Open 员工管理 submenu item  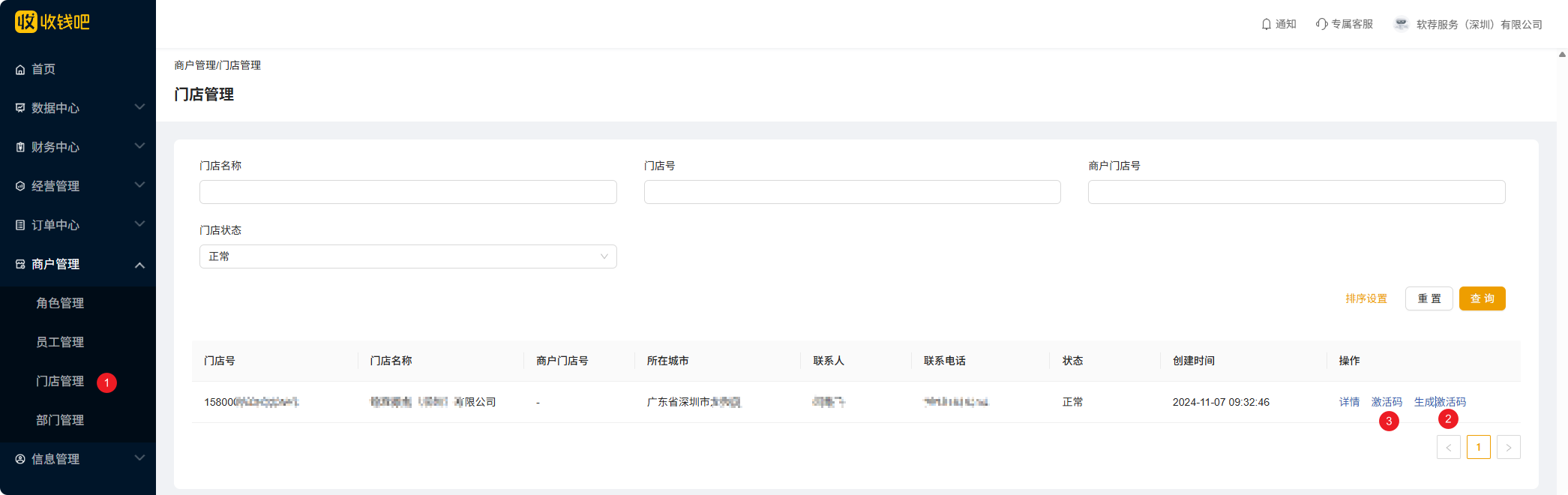[60, 342]
